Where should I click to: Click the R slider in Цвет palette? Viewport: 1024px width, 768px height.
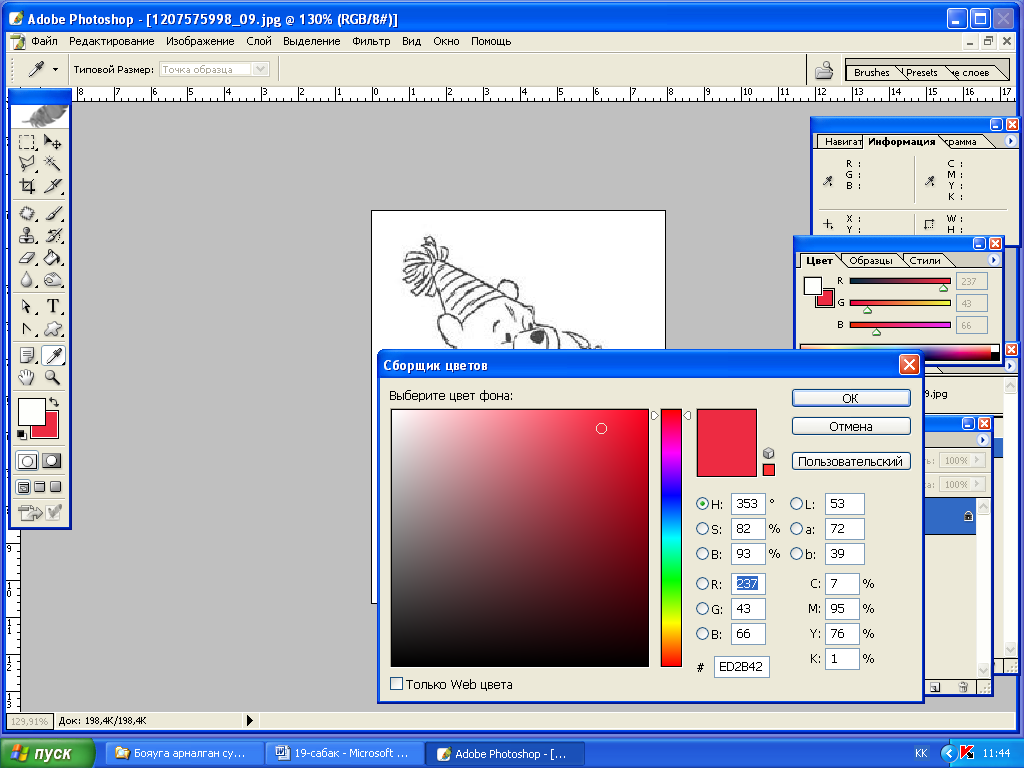click(x=900, y=281)
